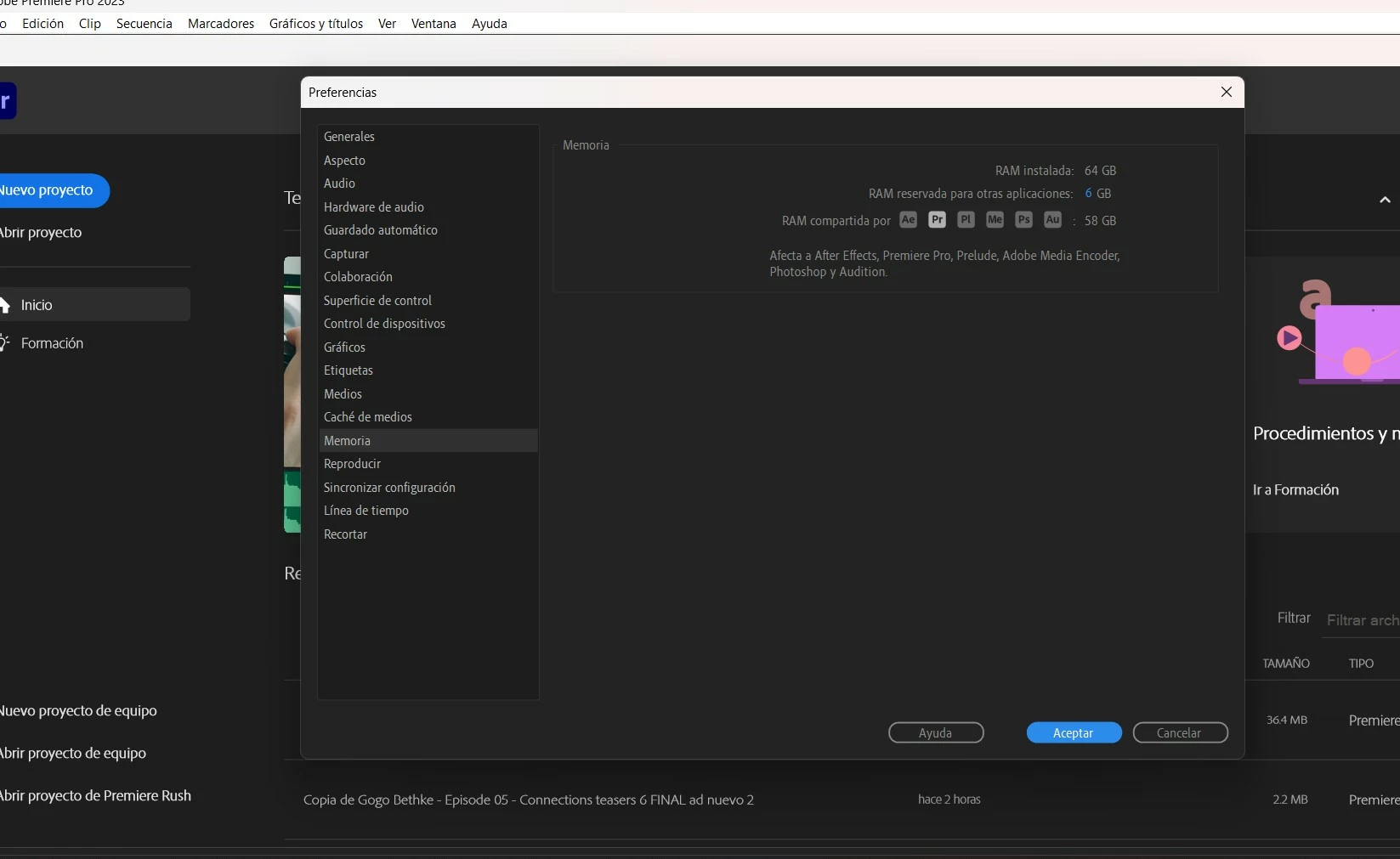1400x859 pixels.
Task: Select Gráficos preferences category
Action: [428, 348]
